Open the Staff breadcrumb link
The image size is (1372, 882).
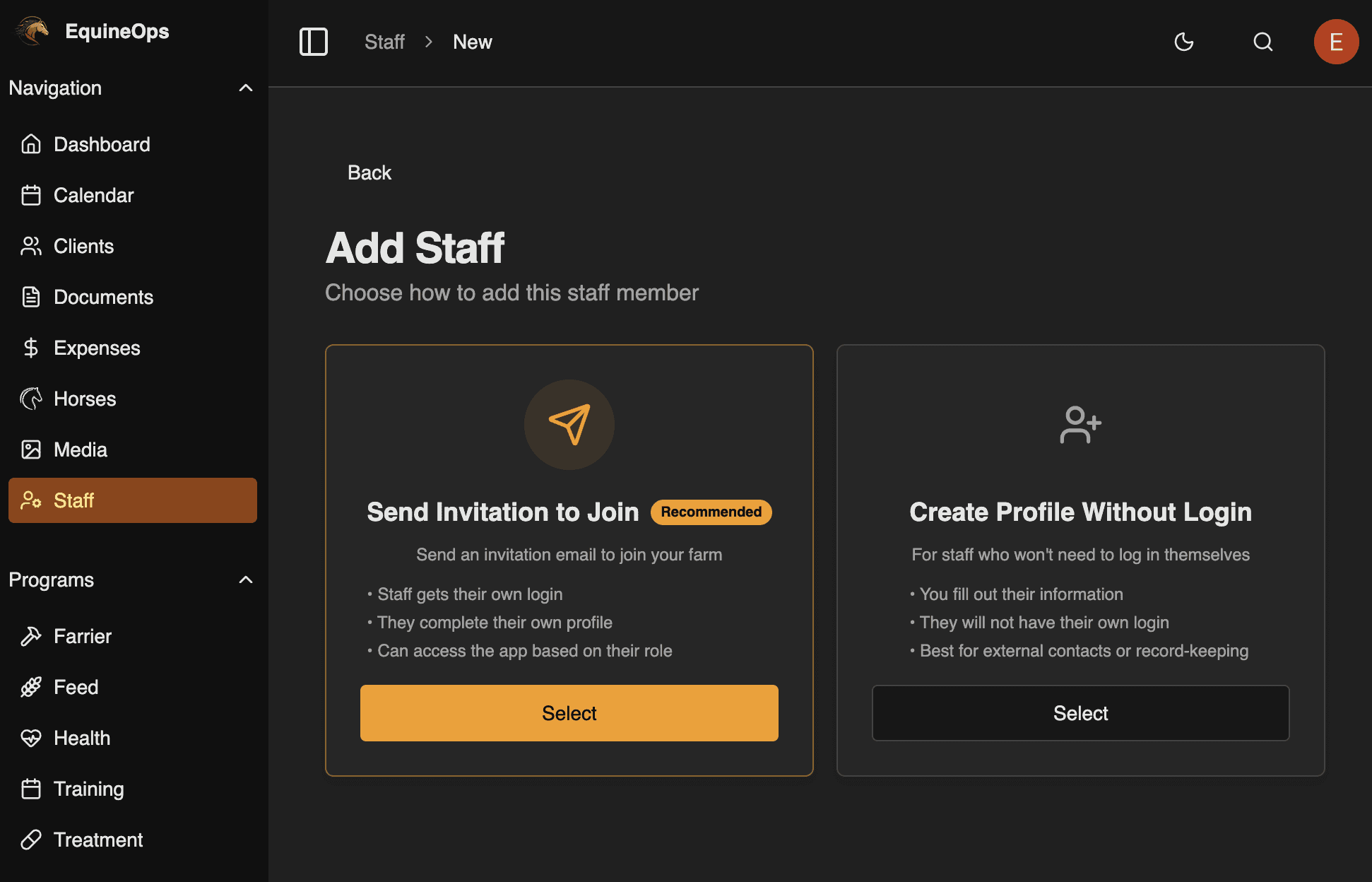[x=384, y=42]
